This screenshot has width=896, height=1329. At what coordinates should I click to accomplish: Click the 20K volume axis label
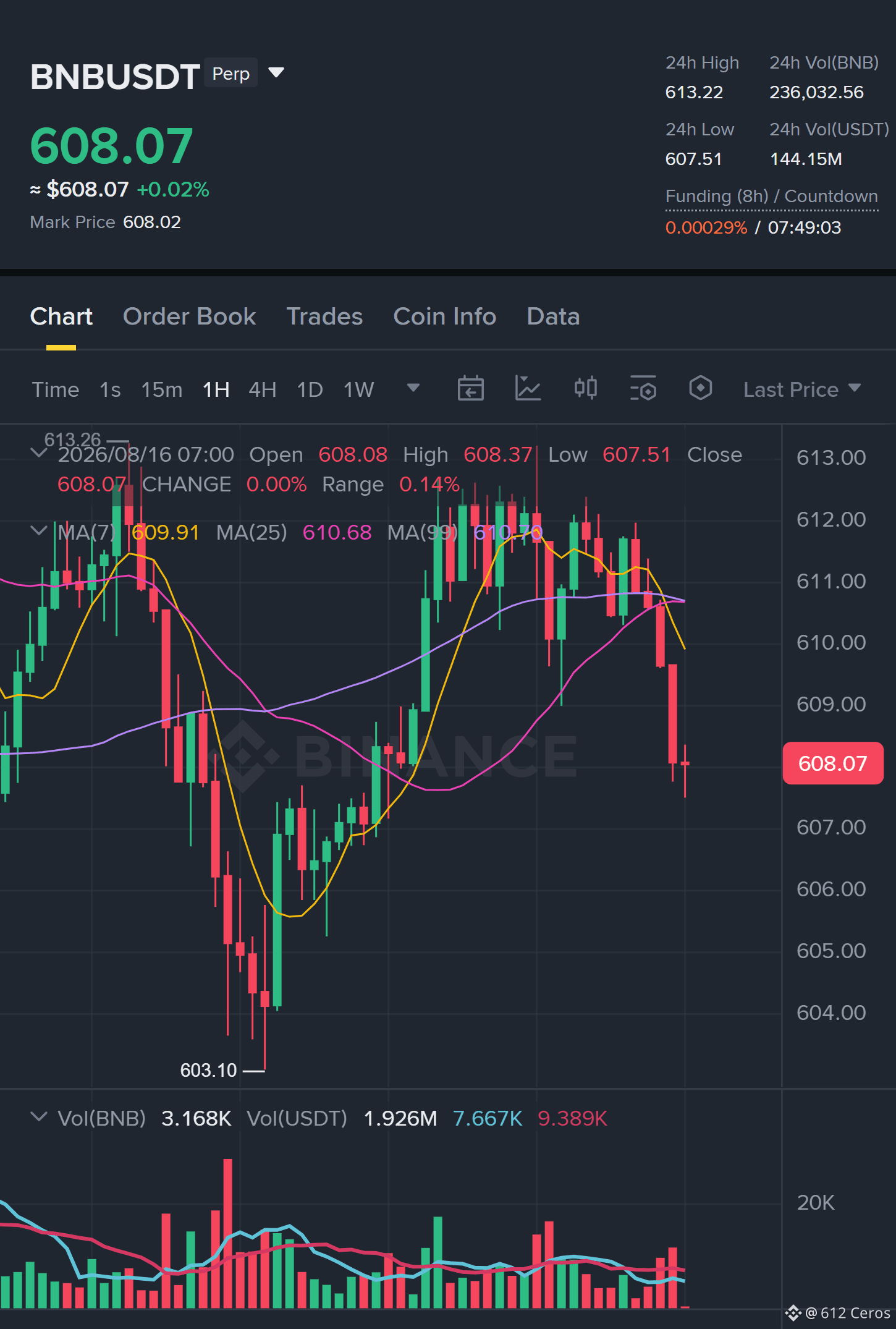point(816,1202)
